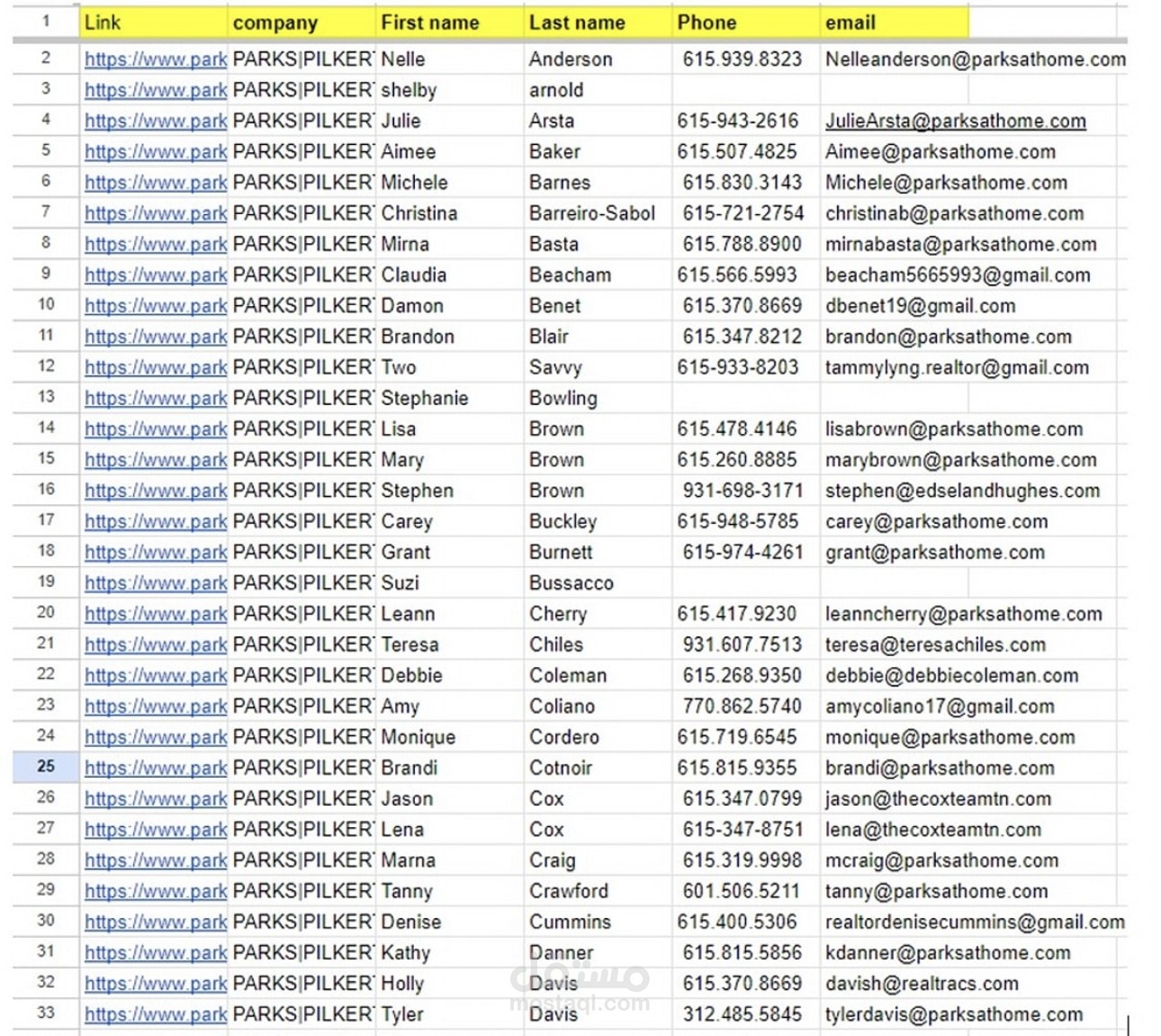Click the last name 'Barreiro-Sabol'

[592, 213]
